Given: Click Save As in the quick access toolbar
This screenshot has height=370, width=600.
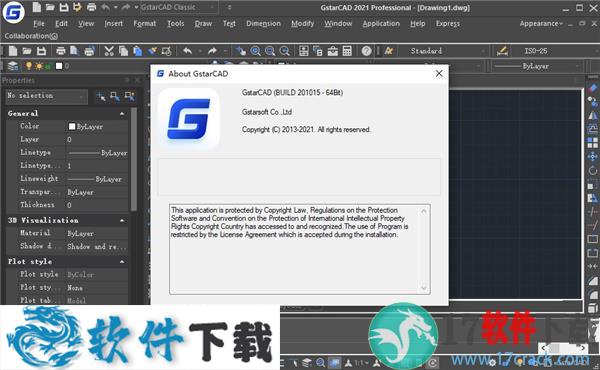Looking at the screenshot, I should [x=77, y=7].
